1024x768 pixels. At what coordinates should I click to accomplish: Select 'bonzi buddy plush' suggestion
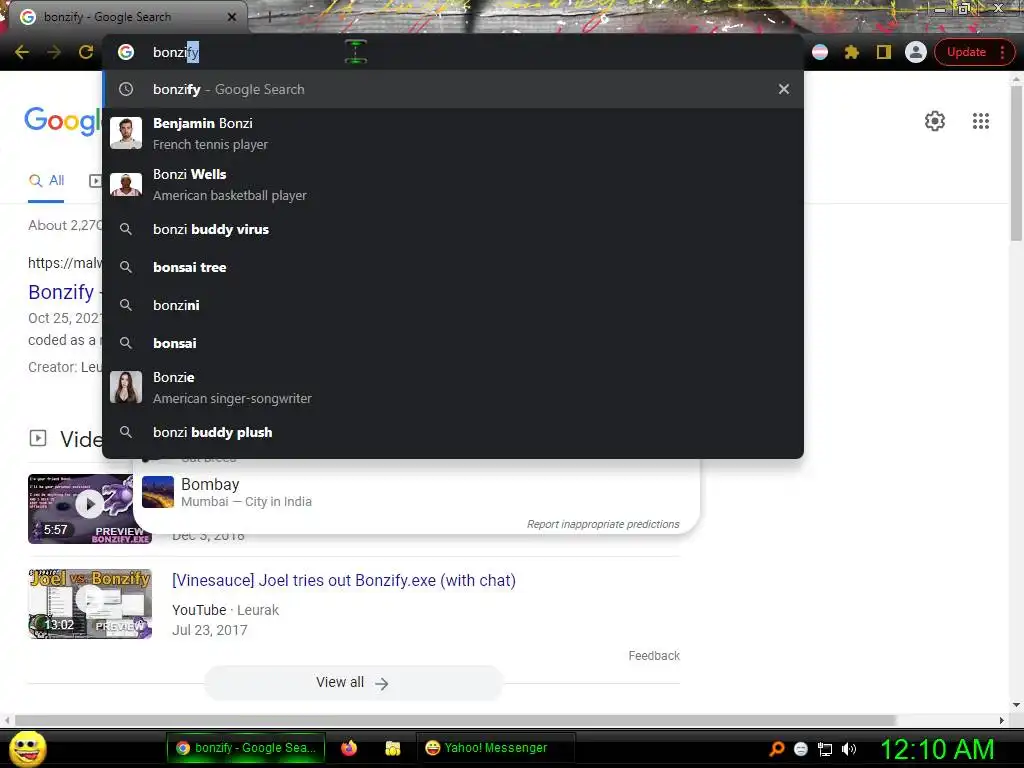pyautogui.click(x=453, y=432)
